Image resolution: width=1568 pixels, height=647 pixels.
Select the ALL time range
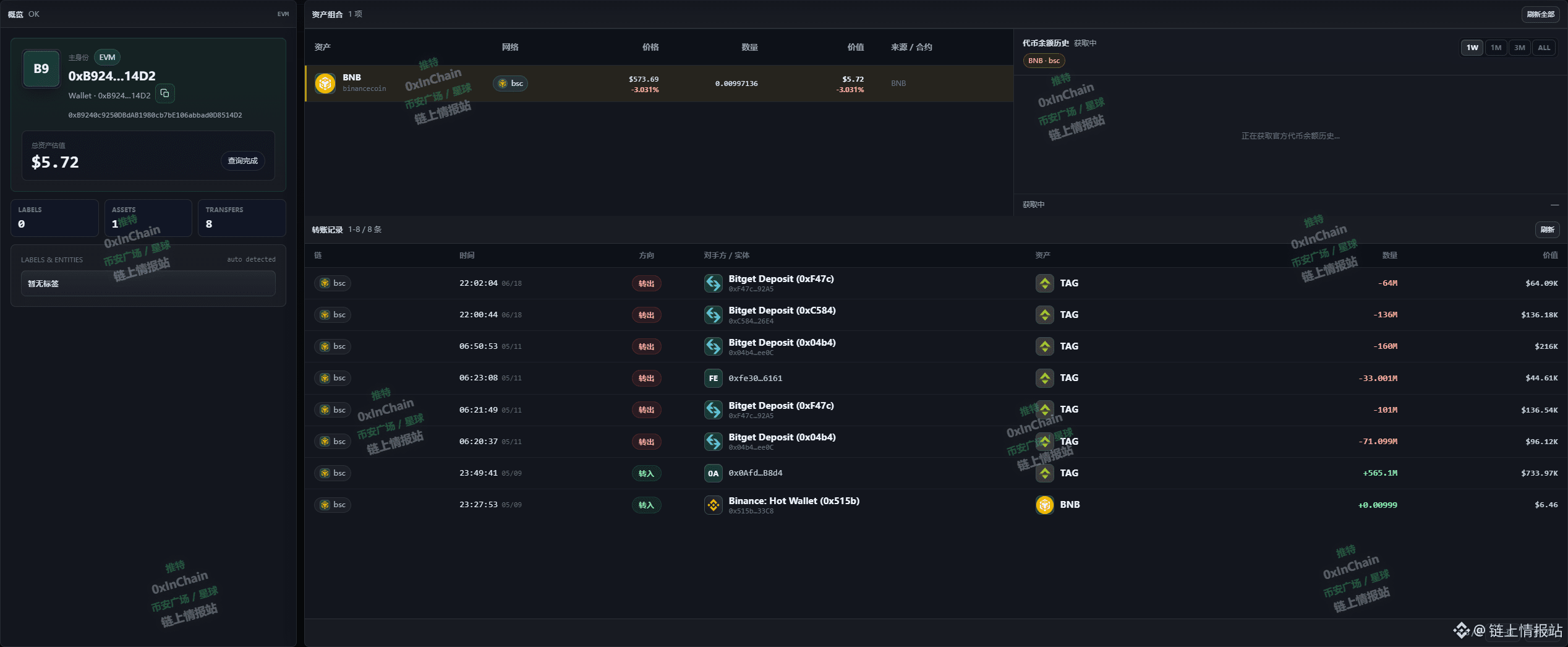tap(1544, 48)
